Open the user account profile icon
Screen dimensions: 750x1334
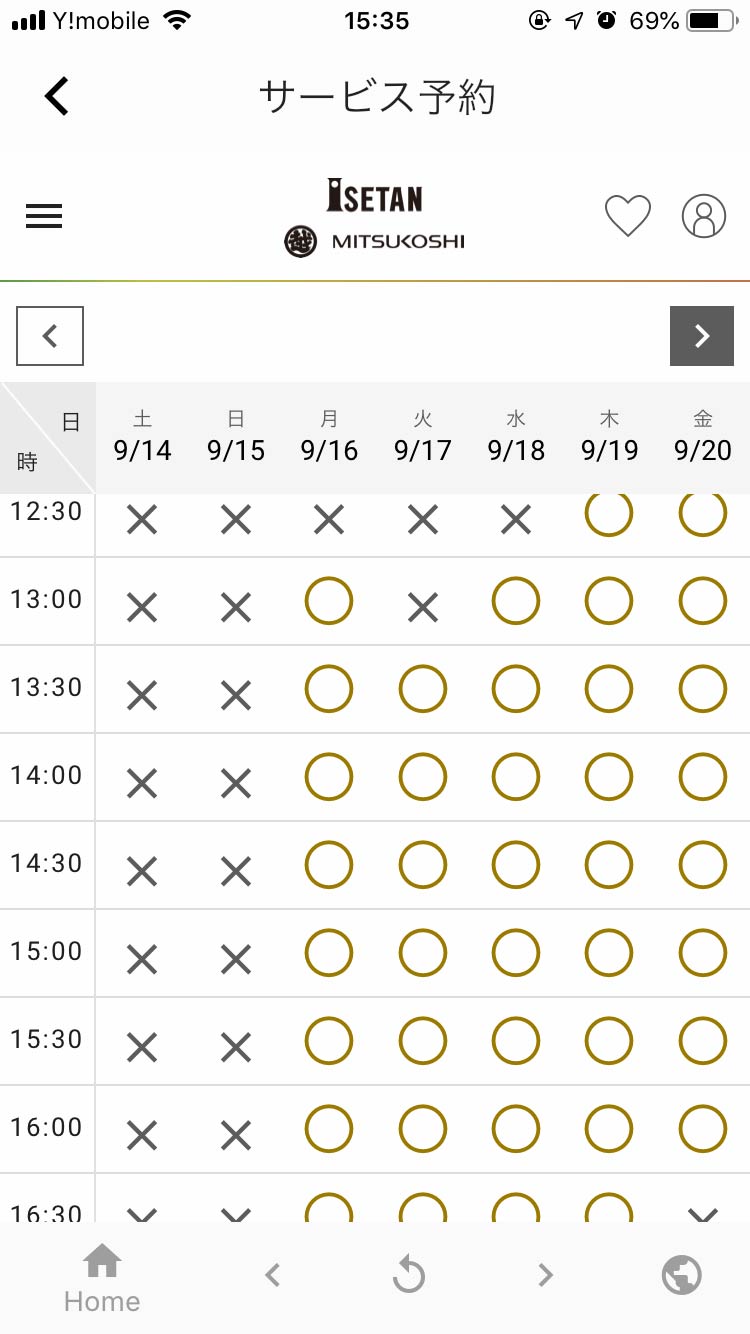[x=704, y=216]
